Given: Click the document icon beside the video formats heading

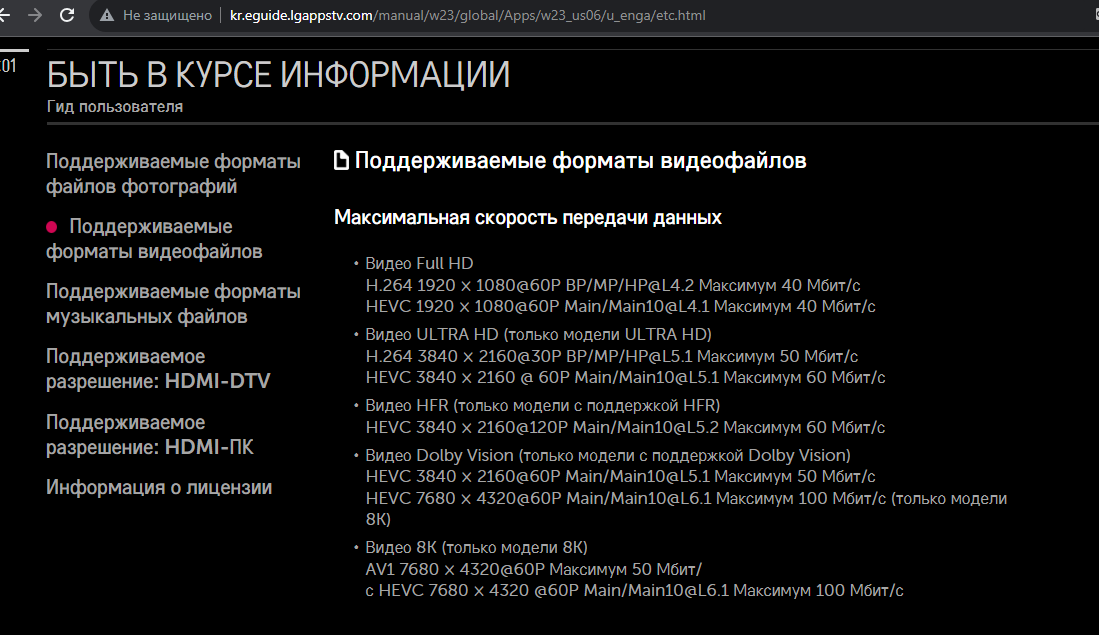Looking at the screenshot, I should point(342,160).
